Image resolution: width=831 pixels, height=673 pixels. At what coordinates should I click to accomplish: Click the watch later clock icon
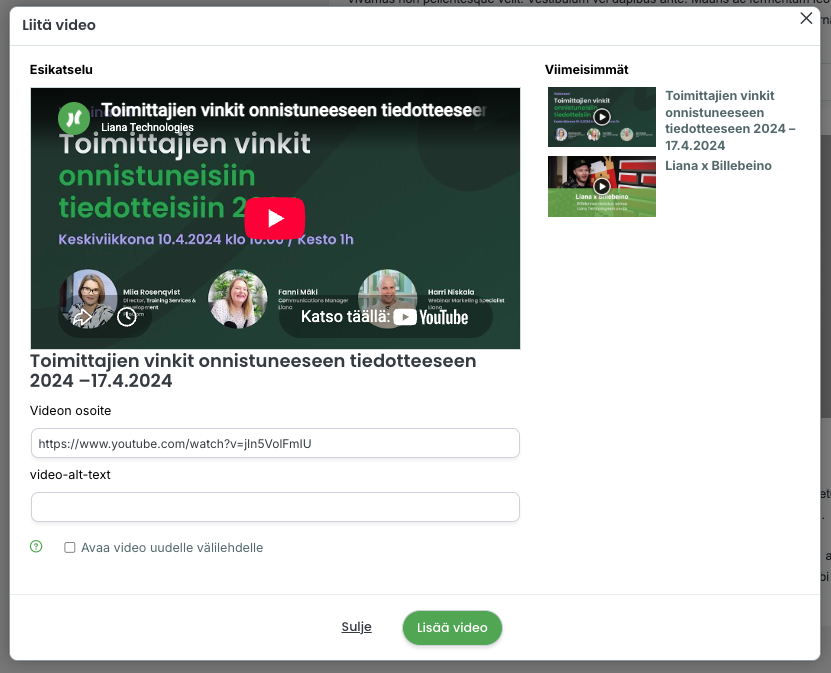pos(127,317)
